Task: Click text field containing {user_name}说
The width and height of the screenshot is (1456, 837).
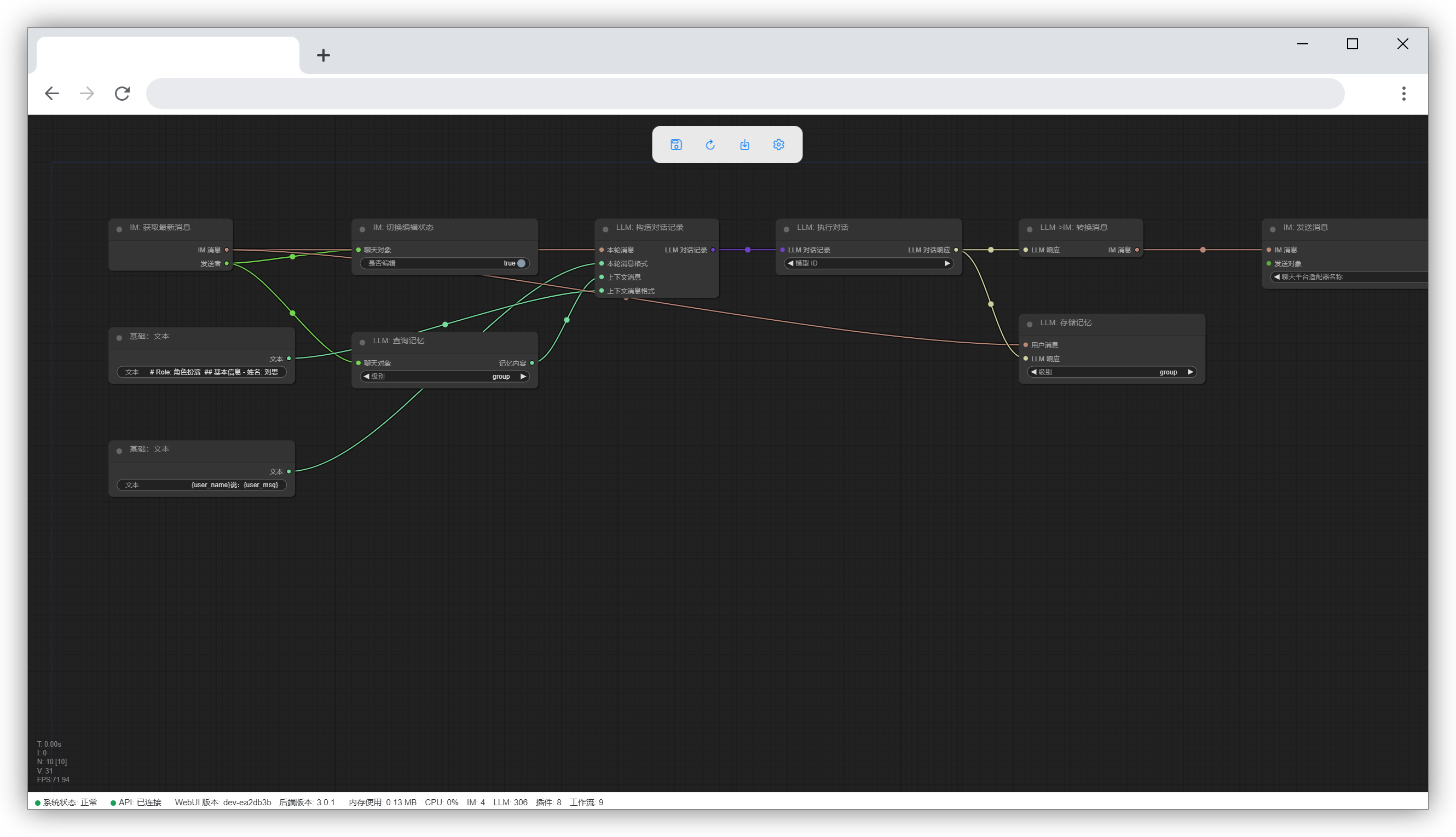Action: click(x=201, y=485)
